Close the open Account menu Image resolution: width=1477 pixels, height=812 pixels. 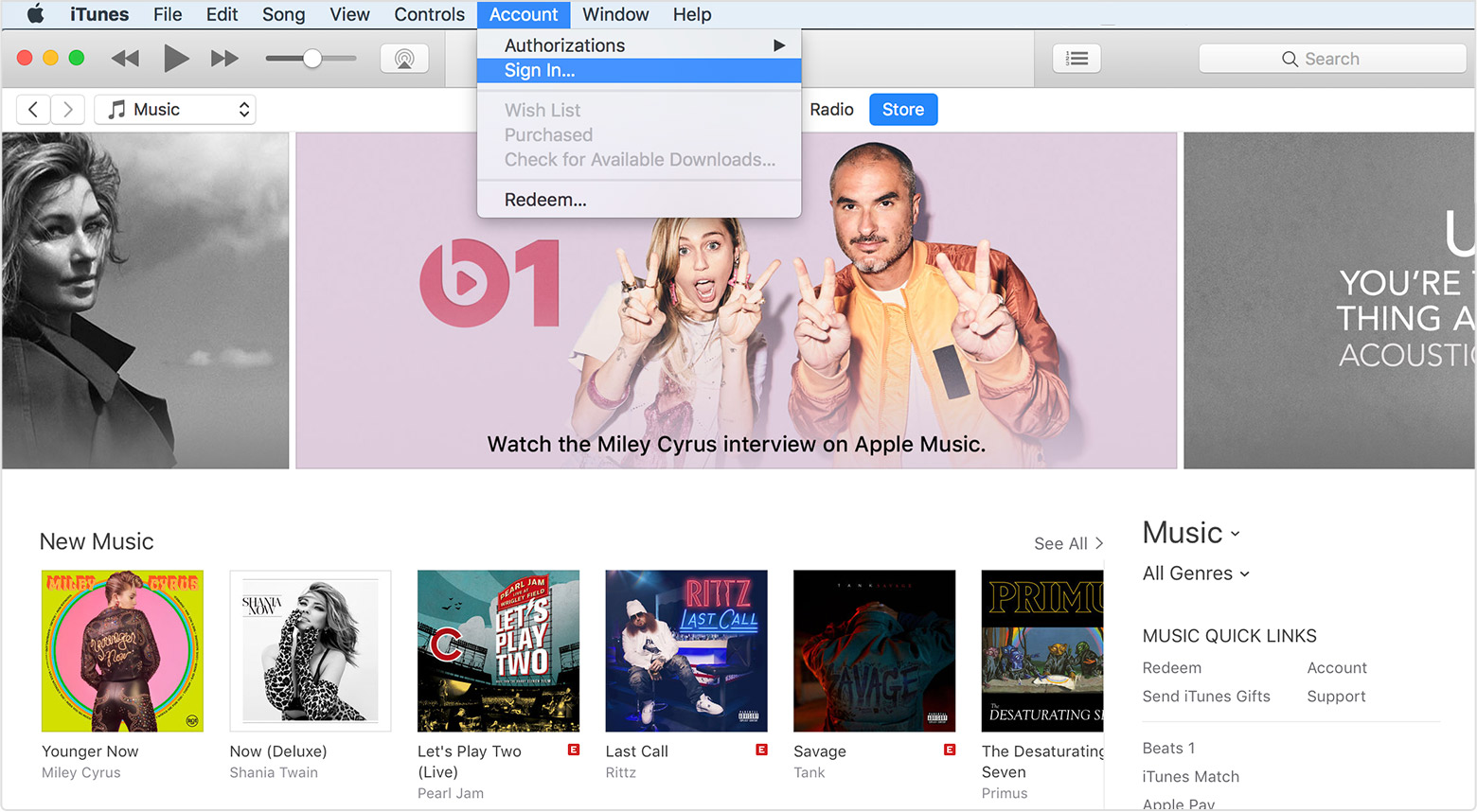click(524, 14)
